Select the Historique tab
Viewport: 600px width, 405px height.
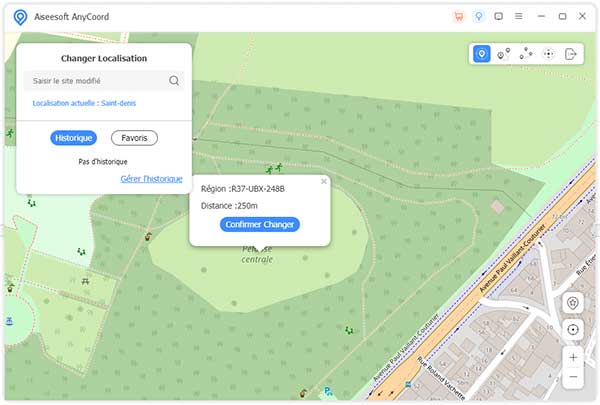click(73, 138)
